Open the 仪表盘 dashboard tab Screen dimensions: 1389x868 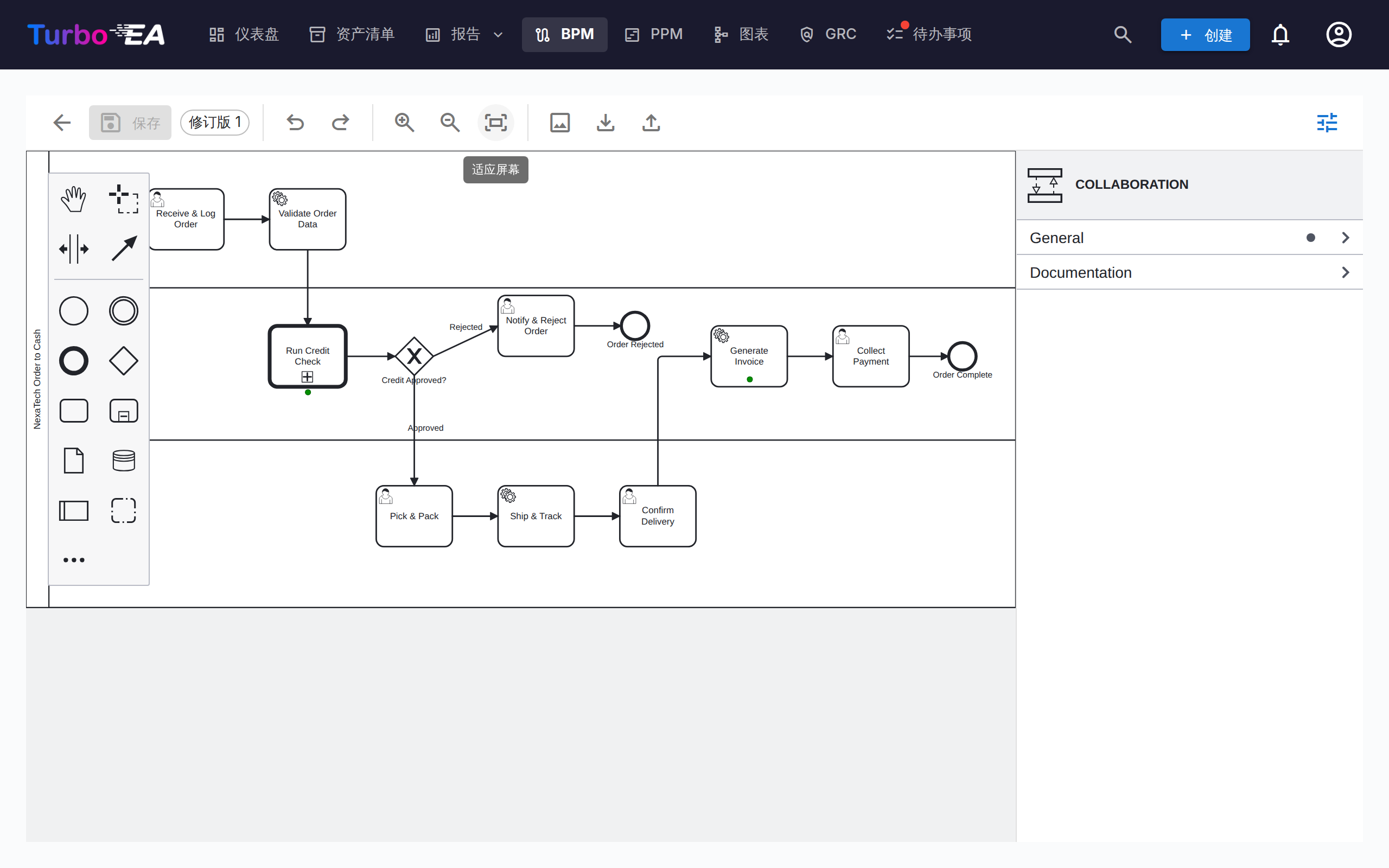[x=244, y=34]
